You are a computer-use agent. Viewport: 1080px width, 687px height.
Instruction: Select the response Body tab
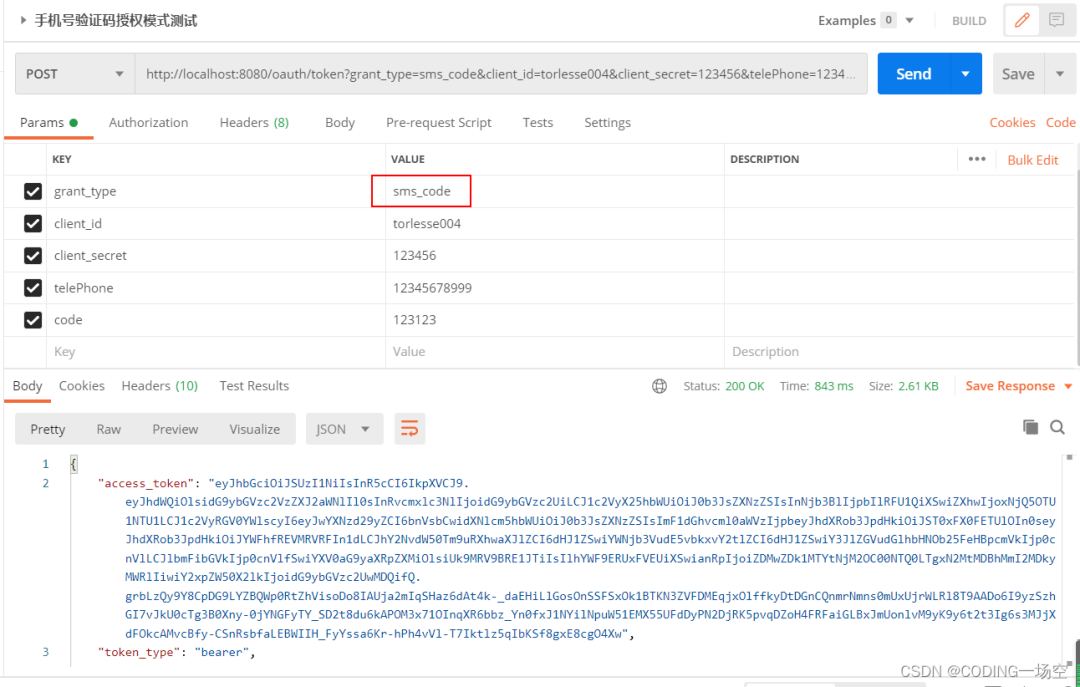pyautogui.click(x=28, y=386)
